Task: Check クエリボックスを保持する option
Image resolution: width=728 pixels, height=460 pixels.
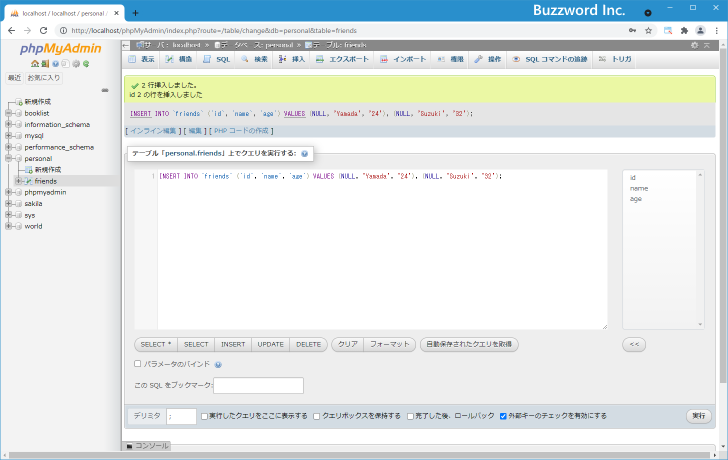Action: (317, 416)
